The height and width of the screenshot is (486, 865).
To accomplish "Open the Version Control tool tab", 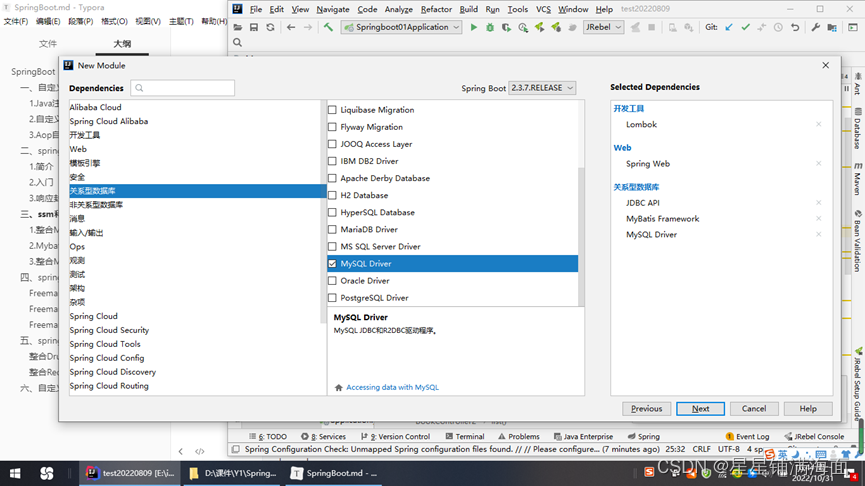I will [396, 436].
